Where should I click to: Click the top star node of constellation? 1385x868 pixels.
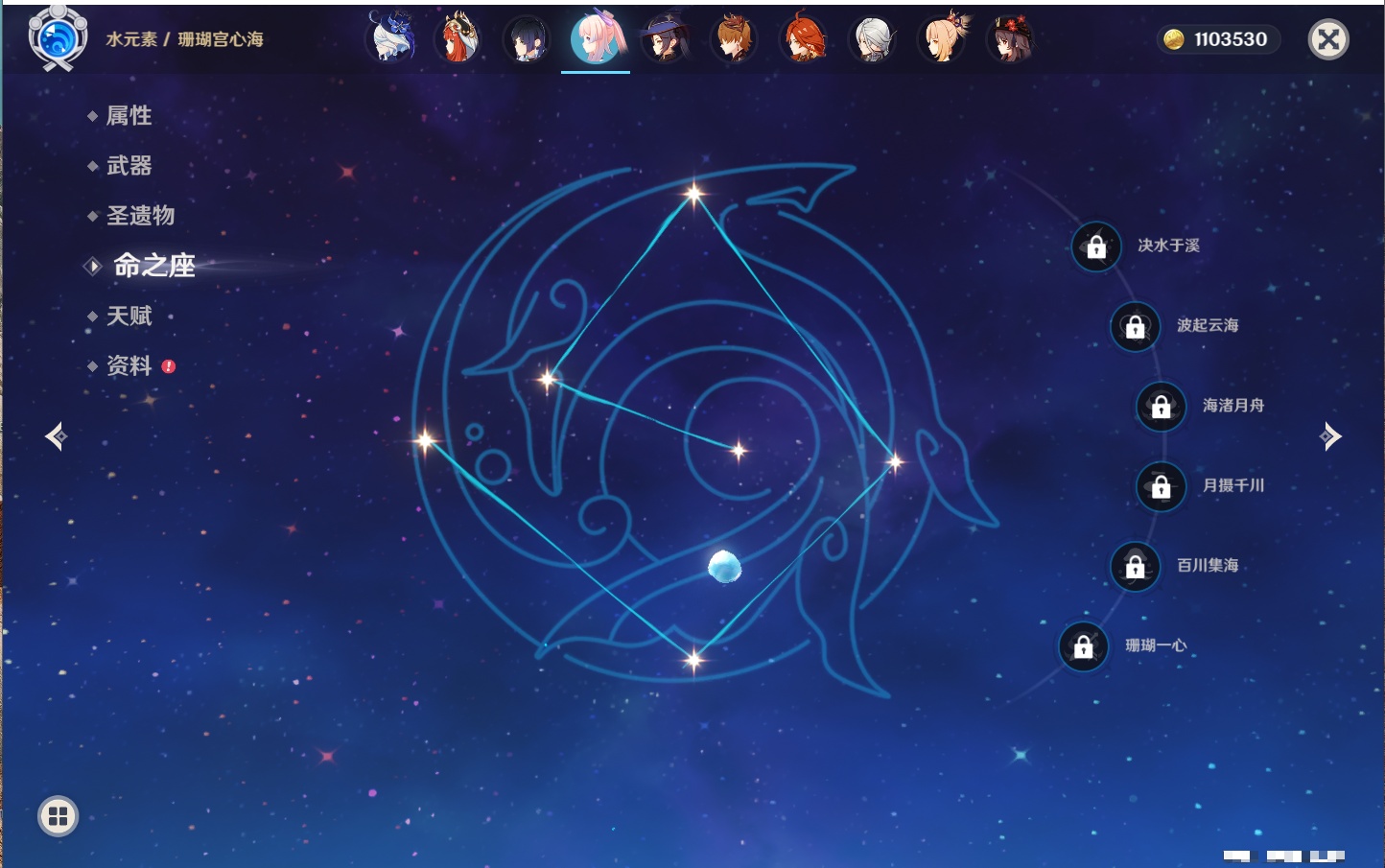[x=693, y=194]
